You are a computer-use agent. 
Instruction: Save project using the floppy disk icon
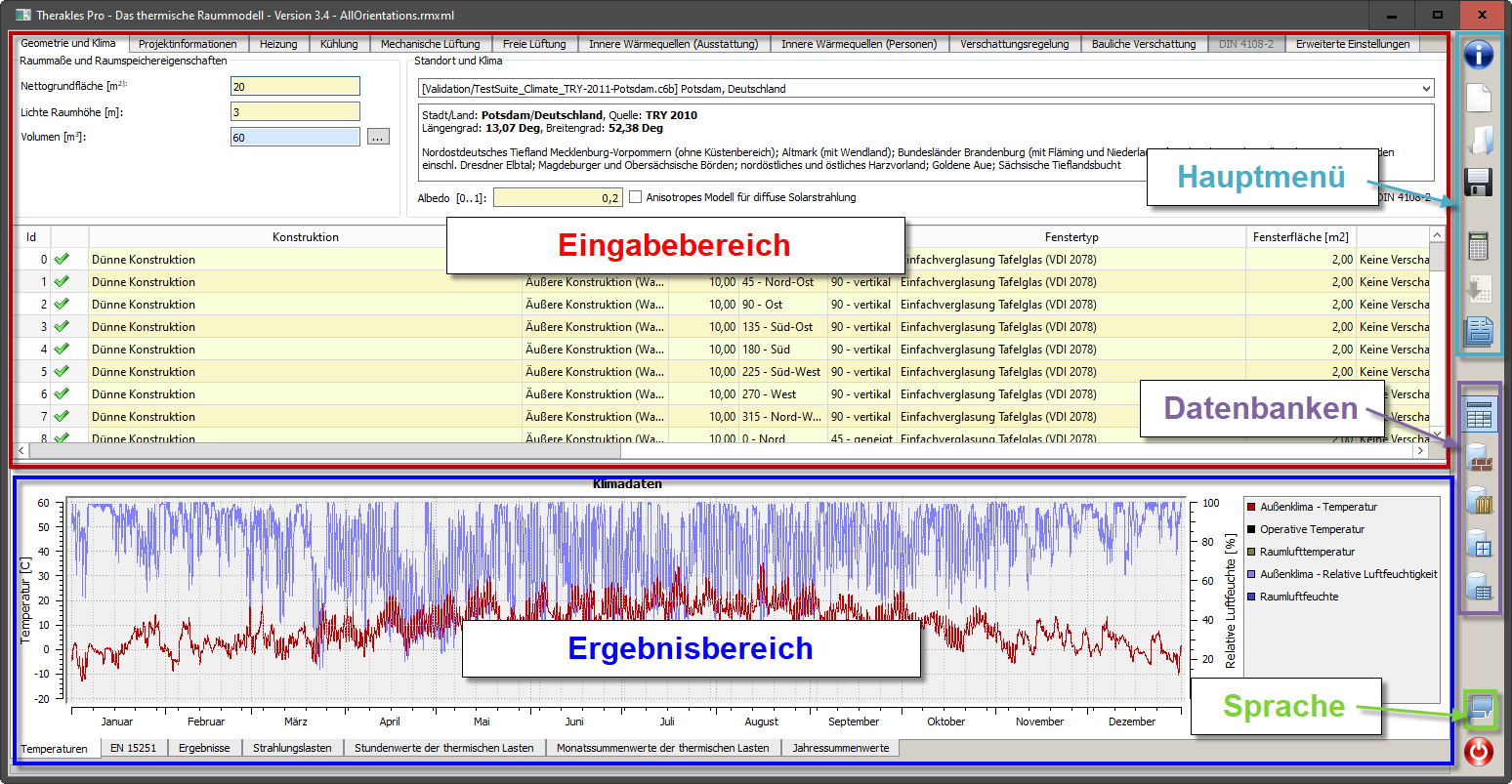tap(1479, 182)
